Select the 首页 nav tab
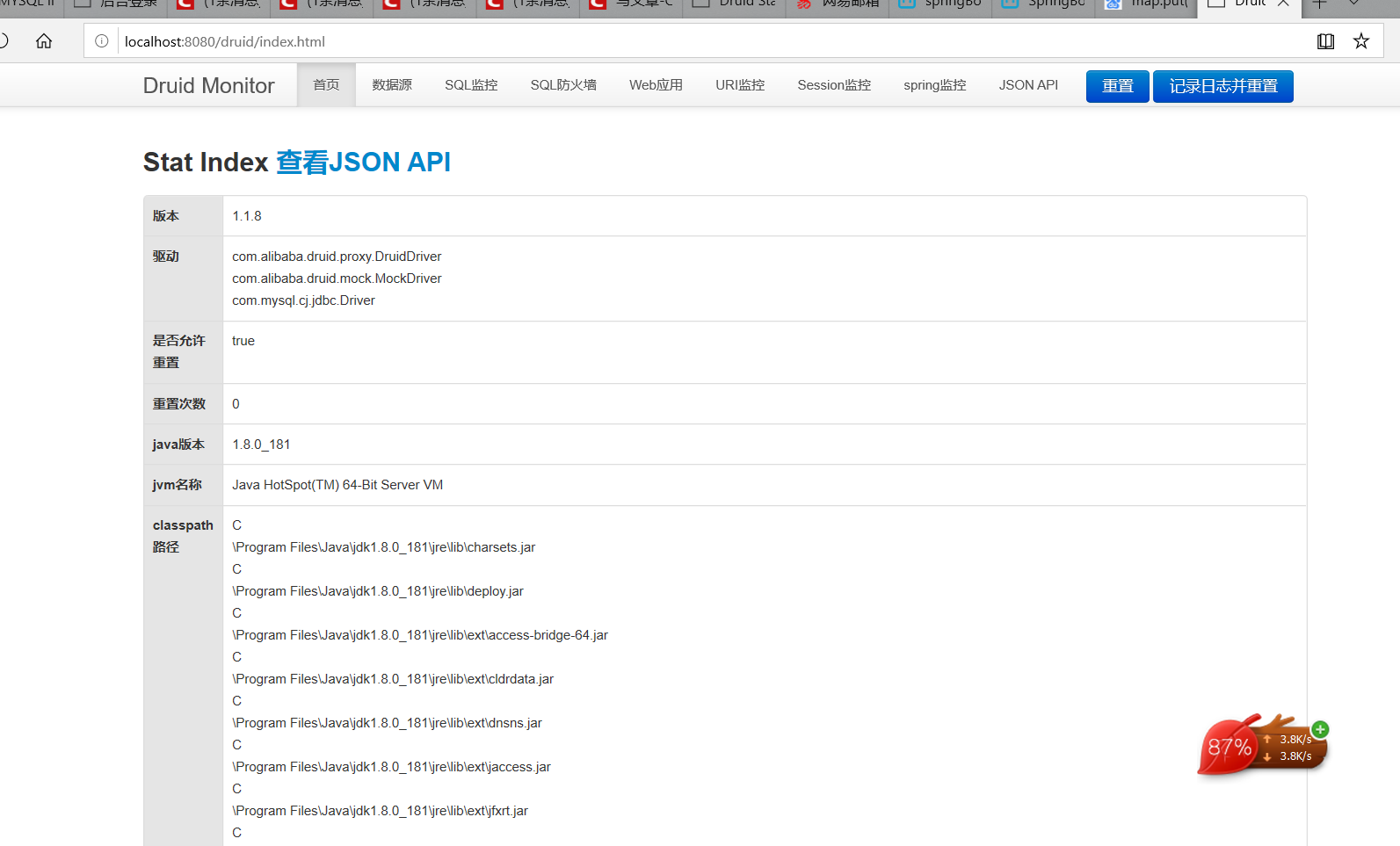This screenshot has width=1400, height=846. 326,85
